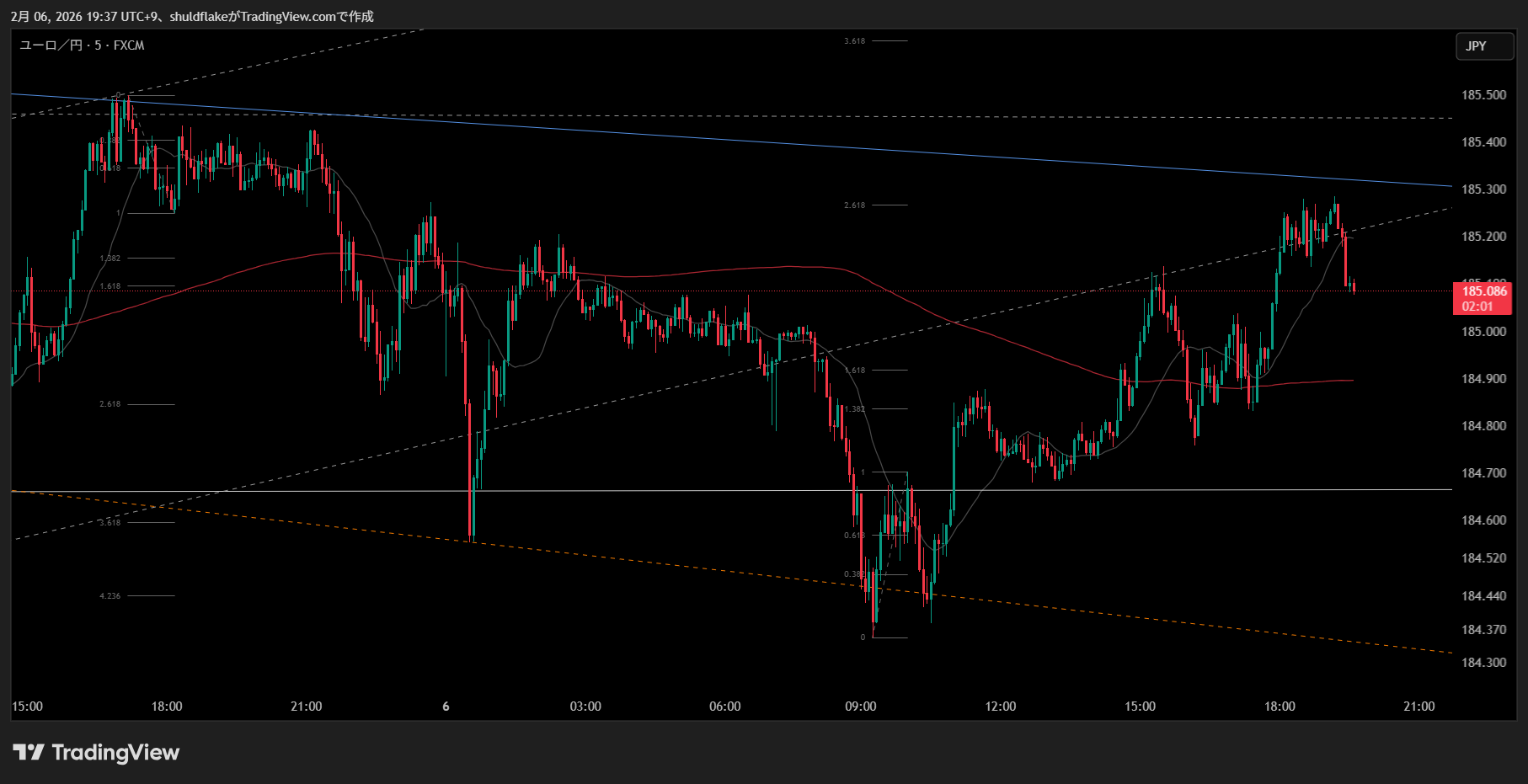Click the 09:00 time axis label
This screenshot has height=784, width=1528.
pos(860,707)
